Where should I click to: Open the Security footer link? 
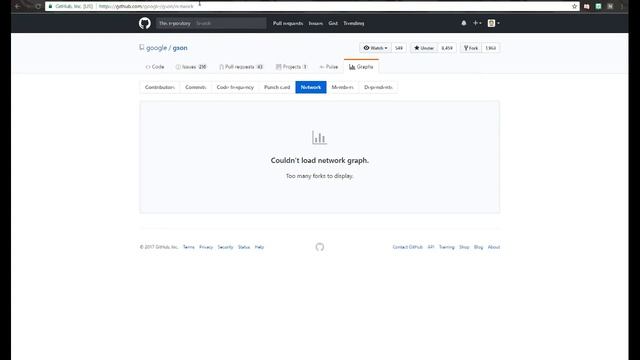(x=225, y=247)
